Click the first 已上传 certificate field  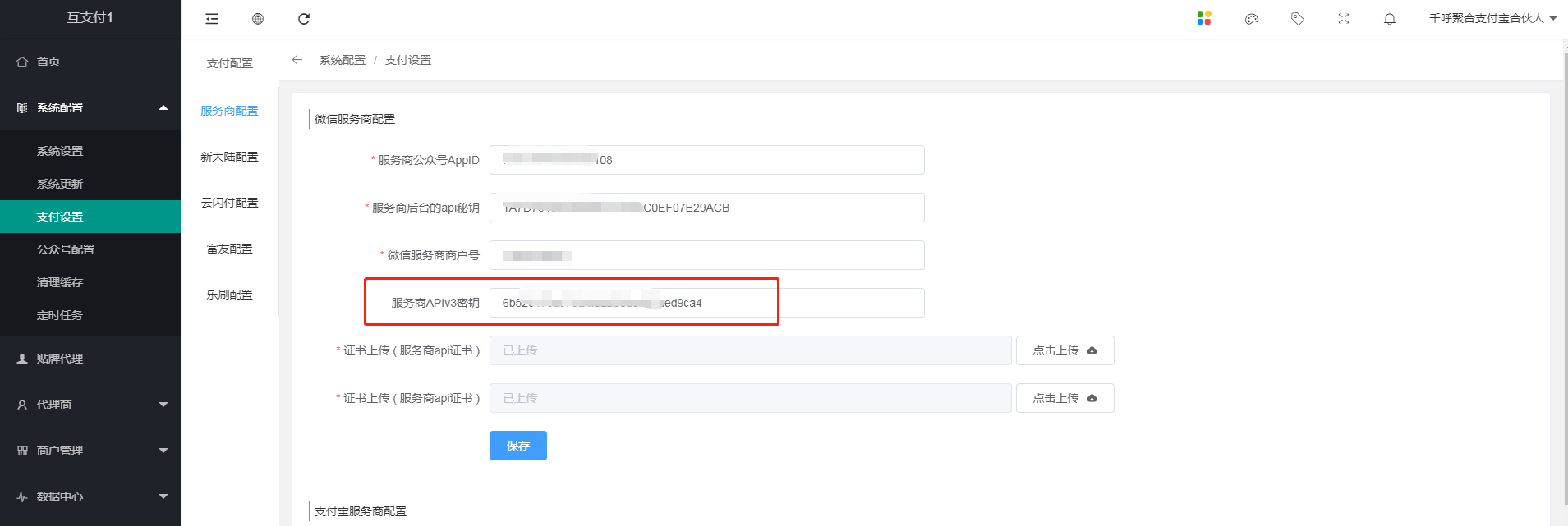[751, 350]
